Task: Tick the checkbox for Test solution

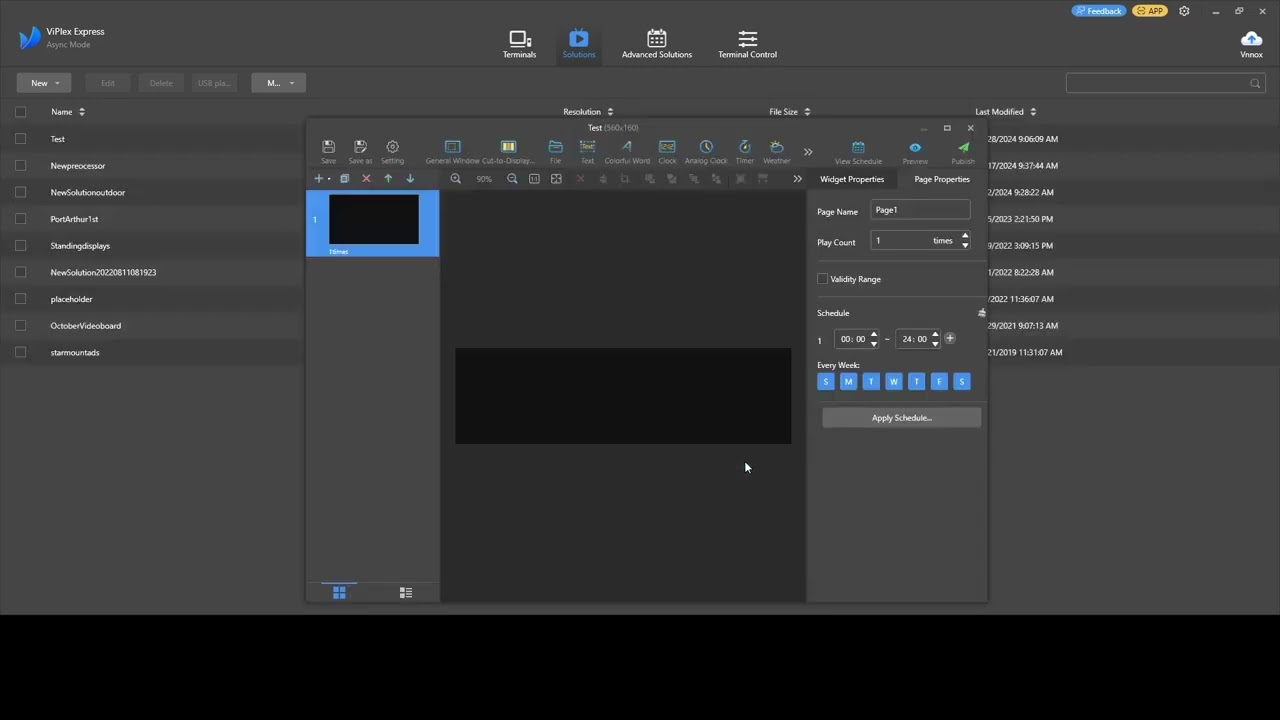Action: (20, 139)
